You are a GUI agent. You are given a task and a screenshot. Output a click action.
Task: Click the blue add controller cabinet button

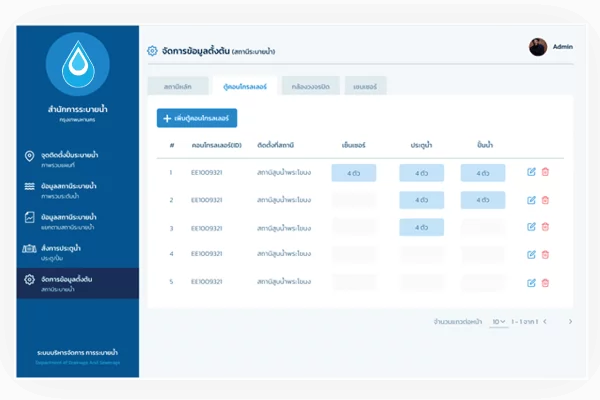point(197,118)
